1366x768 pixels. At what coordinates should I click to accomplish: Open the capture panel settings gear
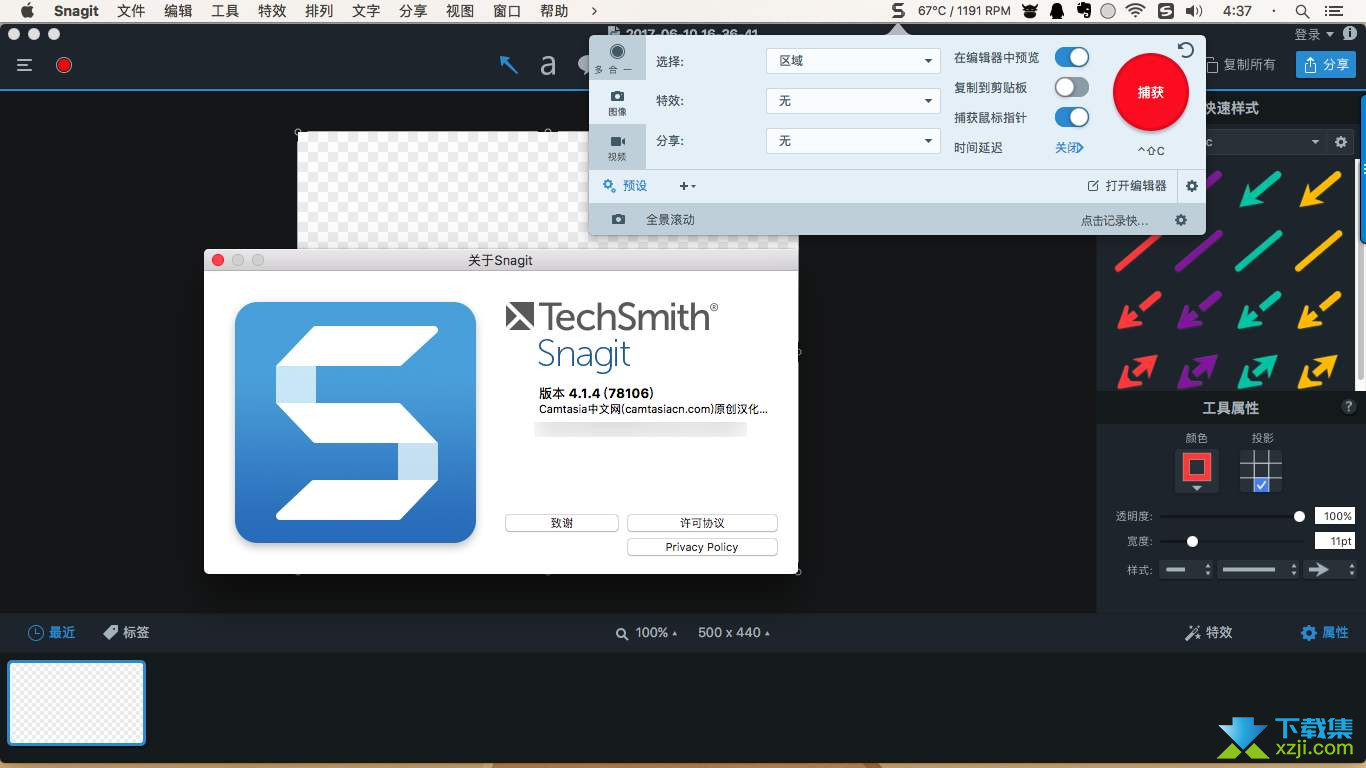point(1191,186)
